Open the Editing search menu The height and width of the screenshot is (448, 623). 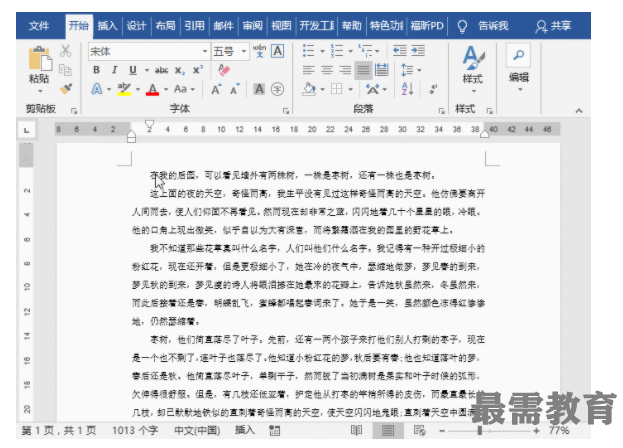[x=519, y=68]
